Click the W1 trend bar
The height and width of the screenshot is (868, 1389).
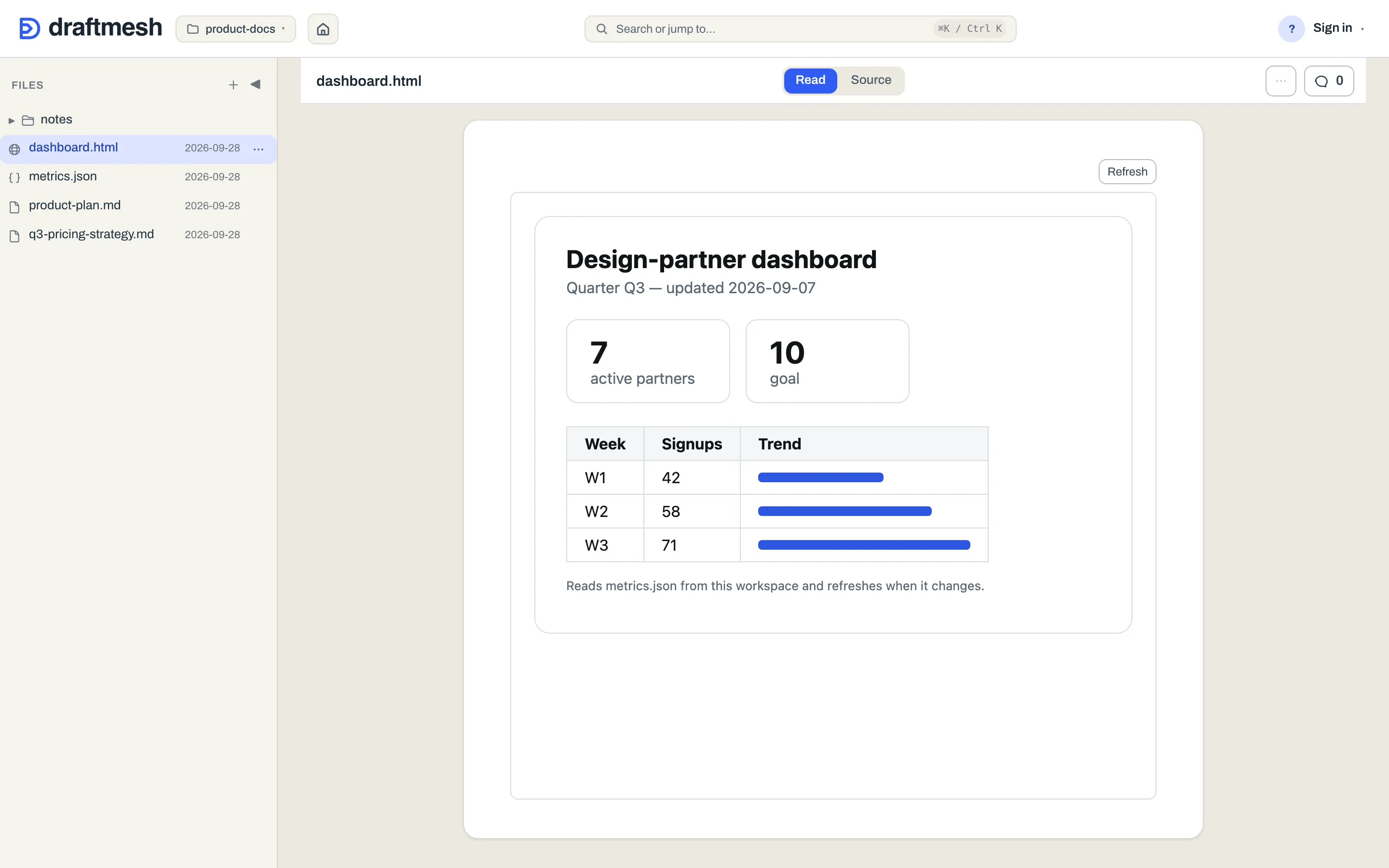[x=820, y=477]
